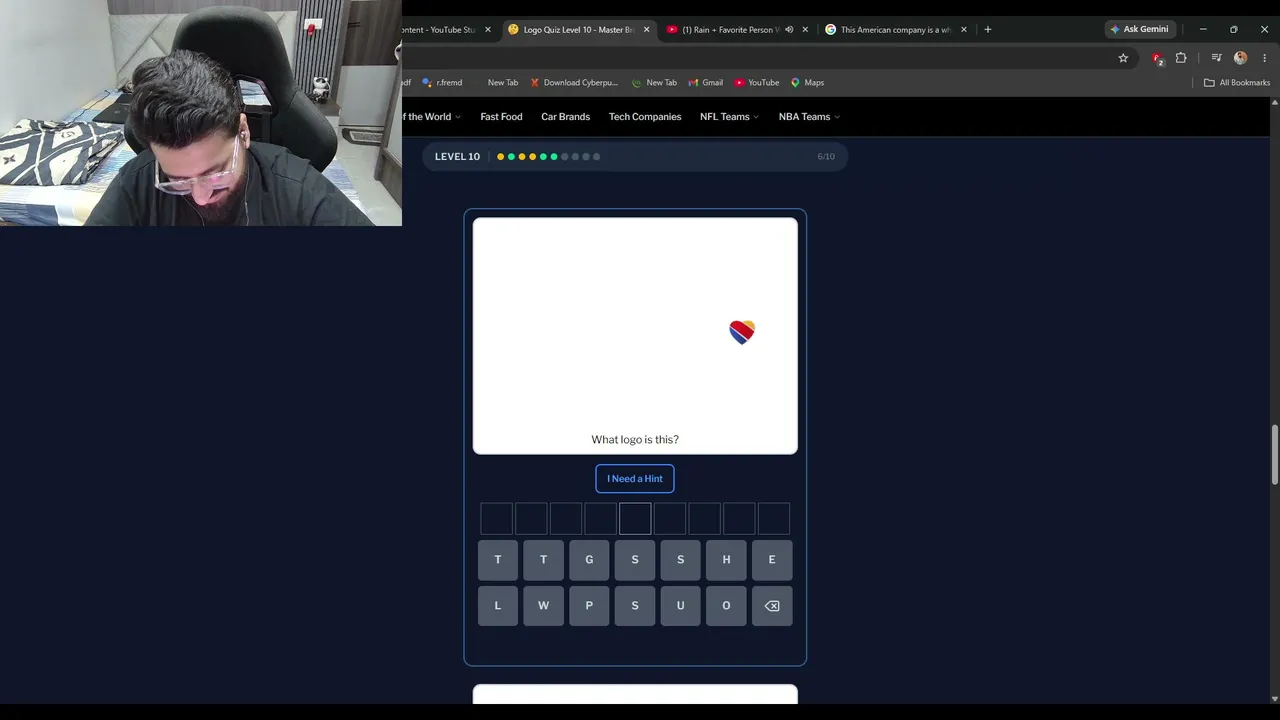The height and width of the screenshot is (720, 1280).
Task: Open a new browser tab with the plus icon
Action: 988,30
